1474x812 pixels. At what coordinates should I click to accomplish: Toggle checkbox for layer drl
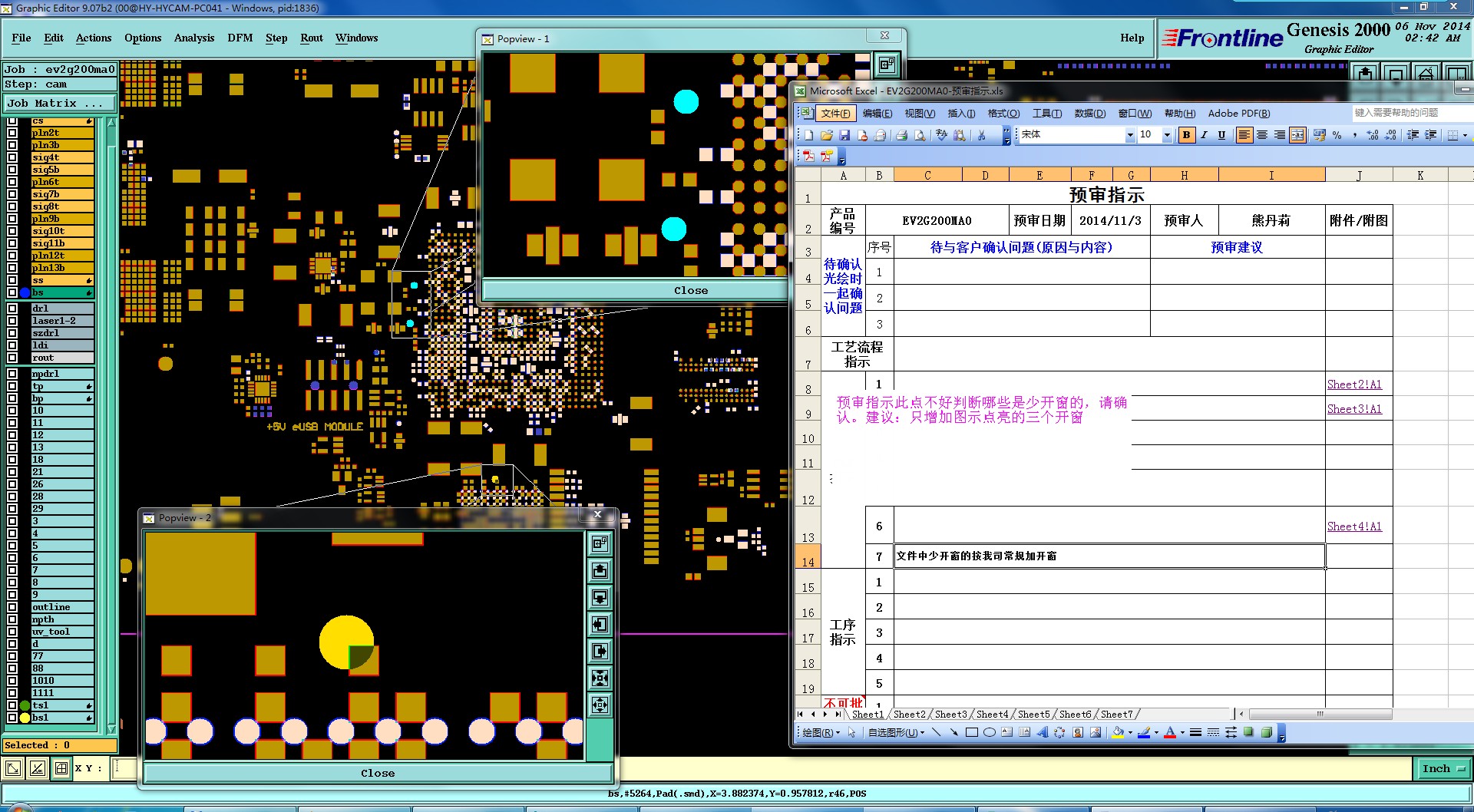pos(12,309)
